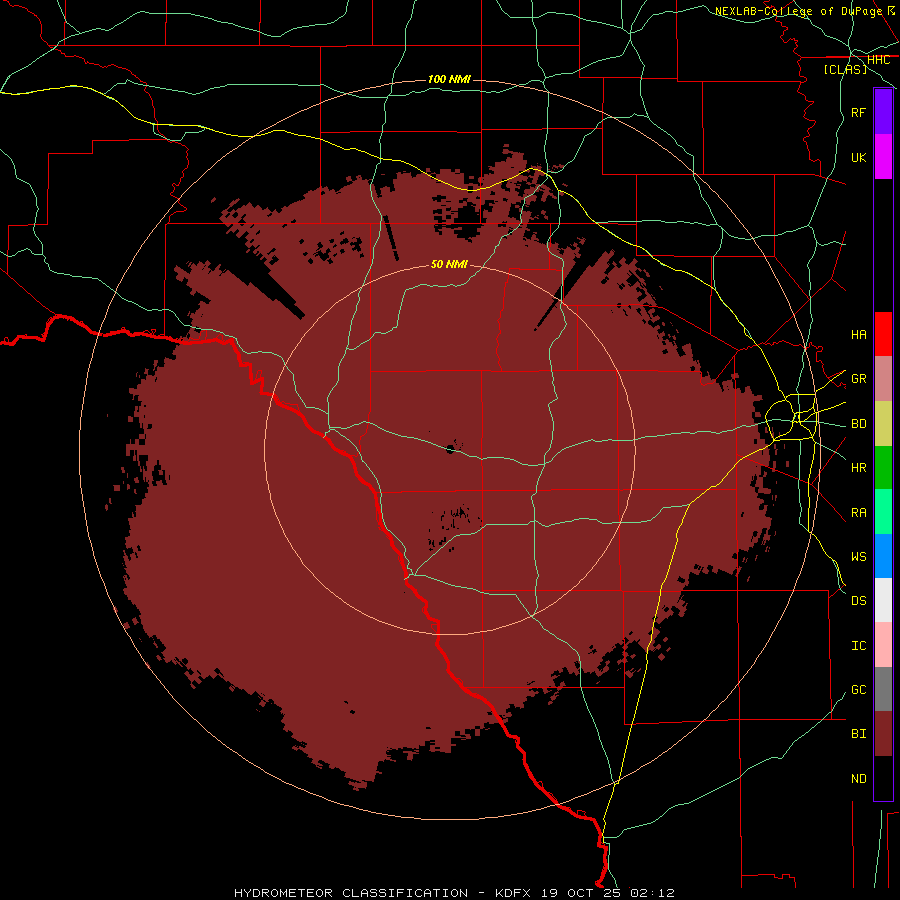Click the 50 NMI range ring label
The height and width of the screenshot is (900, 900).
pos(449,264)
